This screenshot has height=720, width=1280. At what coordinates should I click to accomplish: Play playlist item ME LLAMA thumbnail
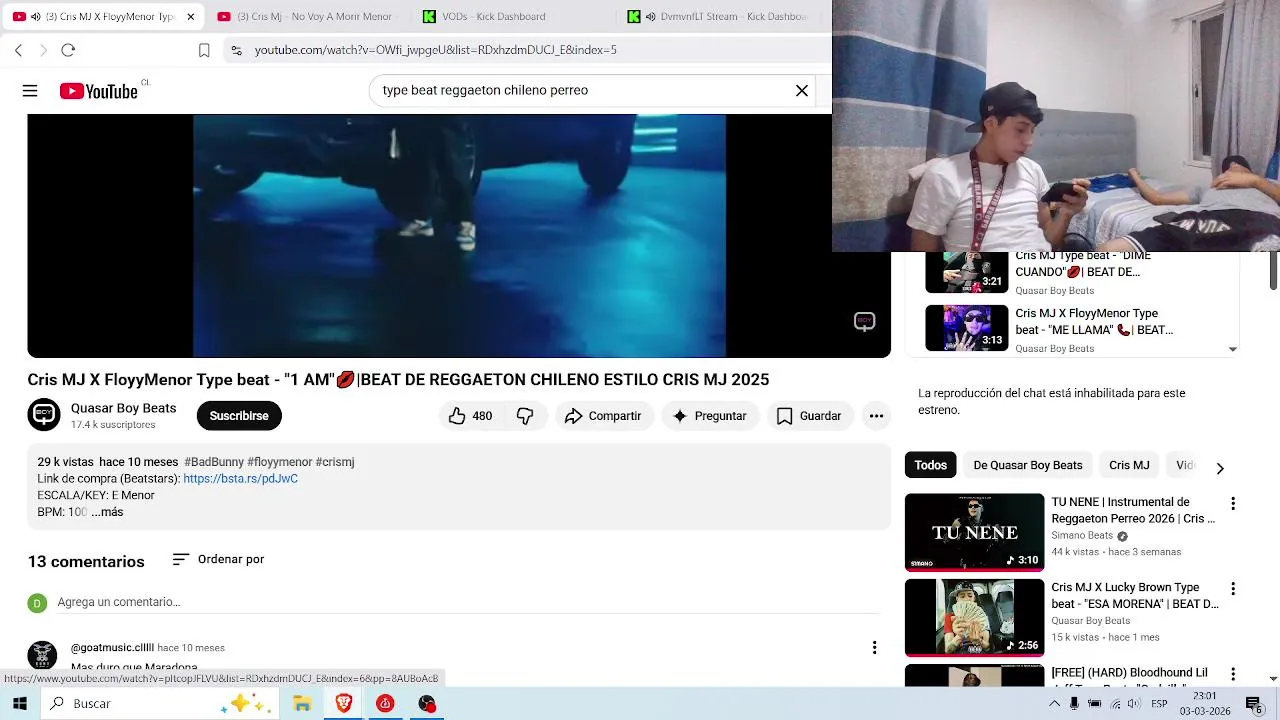pyautogui.click(x=967, y=328)
